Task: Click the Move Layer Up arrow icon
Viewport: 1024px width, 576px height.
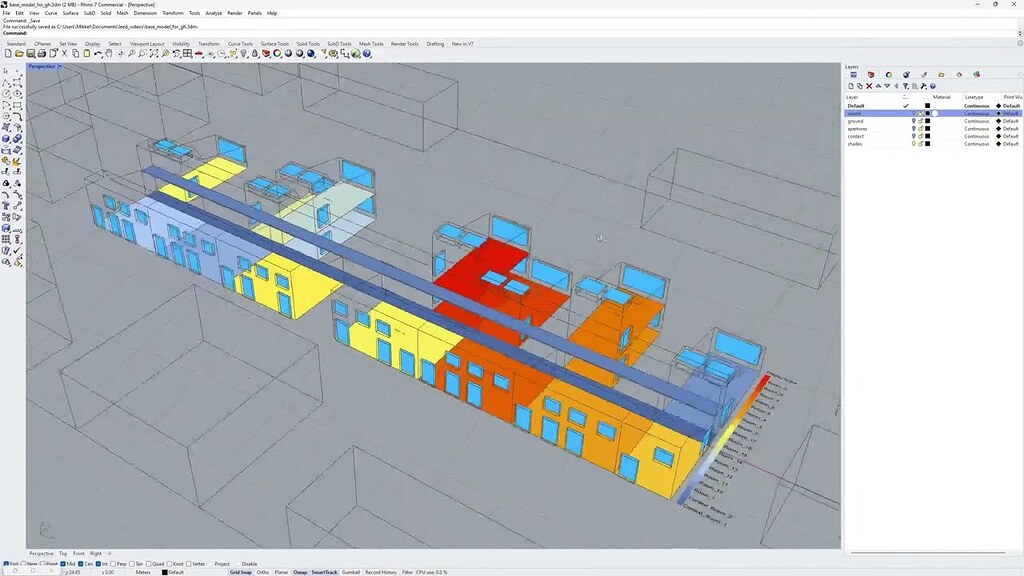Action: pos(877,86)
